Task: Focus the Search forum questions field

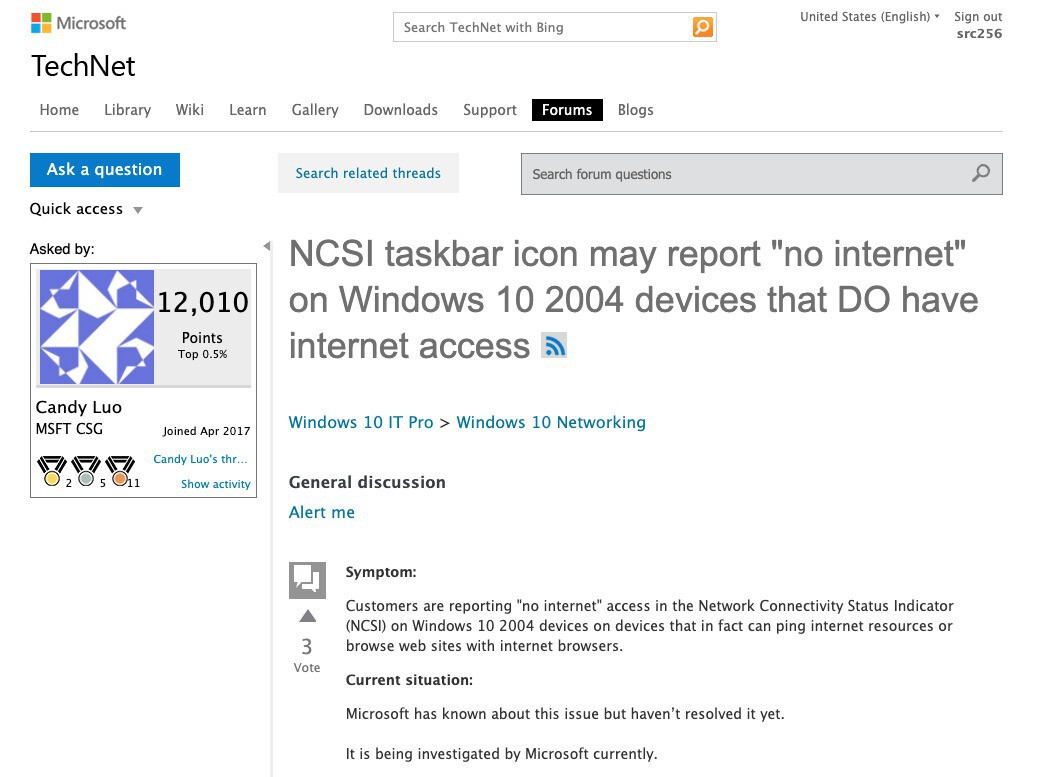Action: [761, 174]
